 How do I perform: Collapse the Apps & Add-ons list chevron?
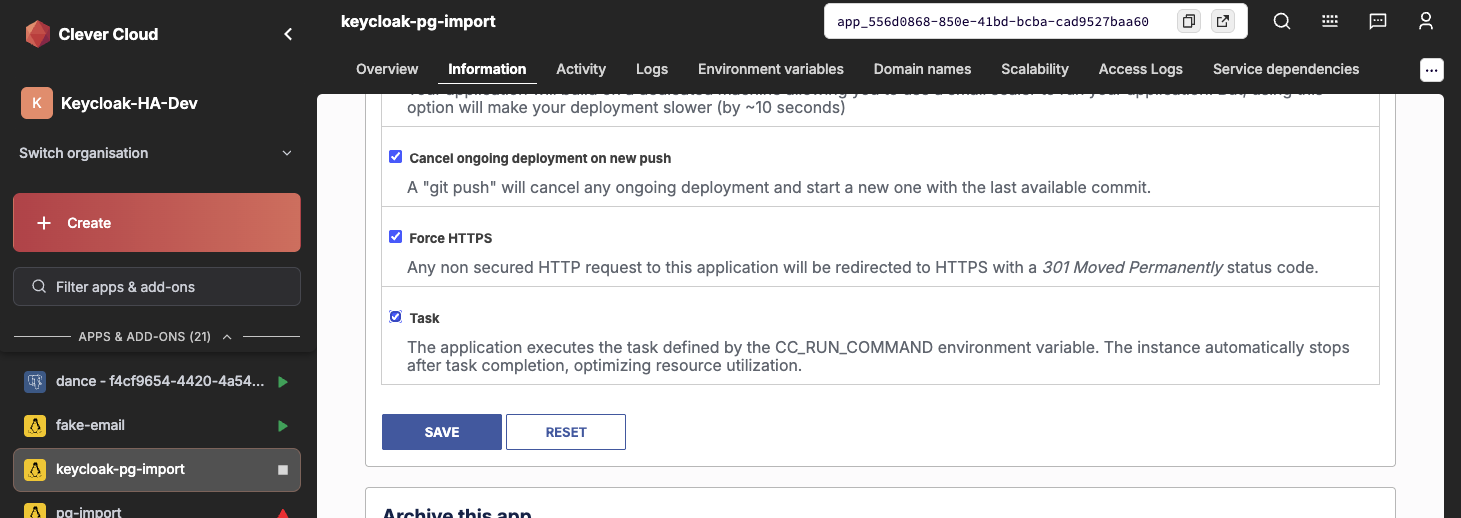tap(227, 337)
